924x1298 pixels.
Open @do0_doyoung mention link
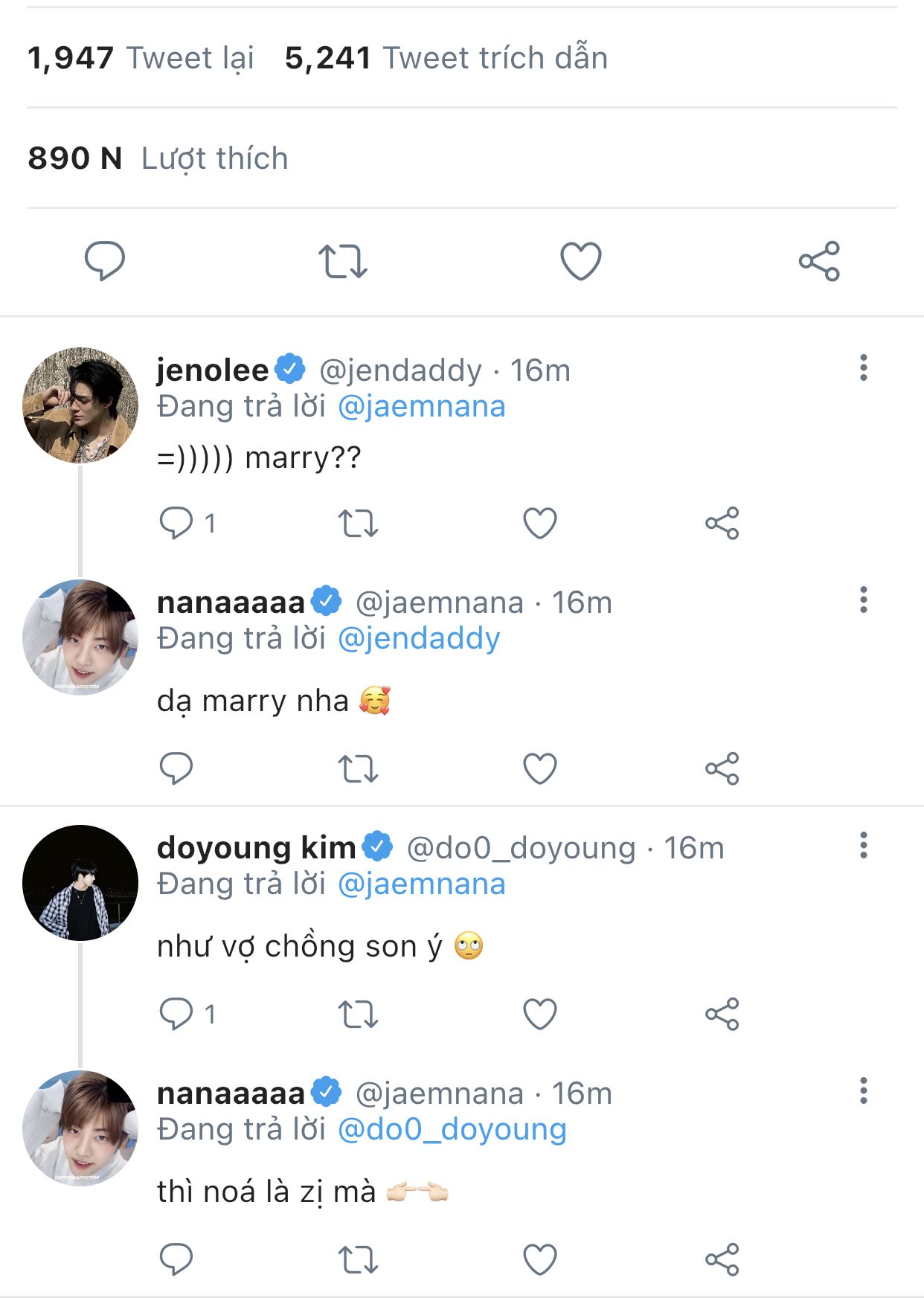(x=452, y=1129)
